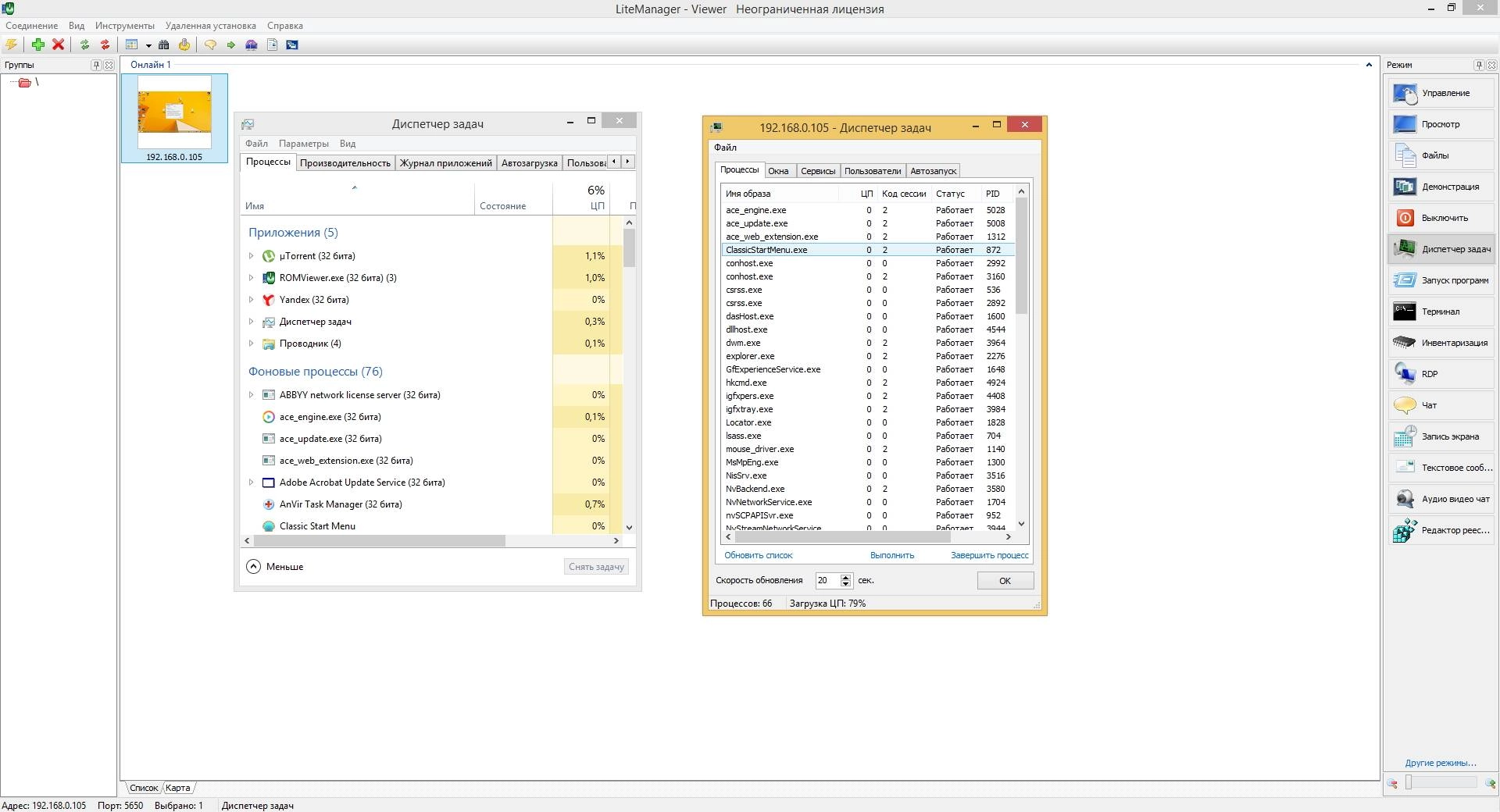Click the document page toolbar icon

pyautogui.click(x=272, y=45)
